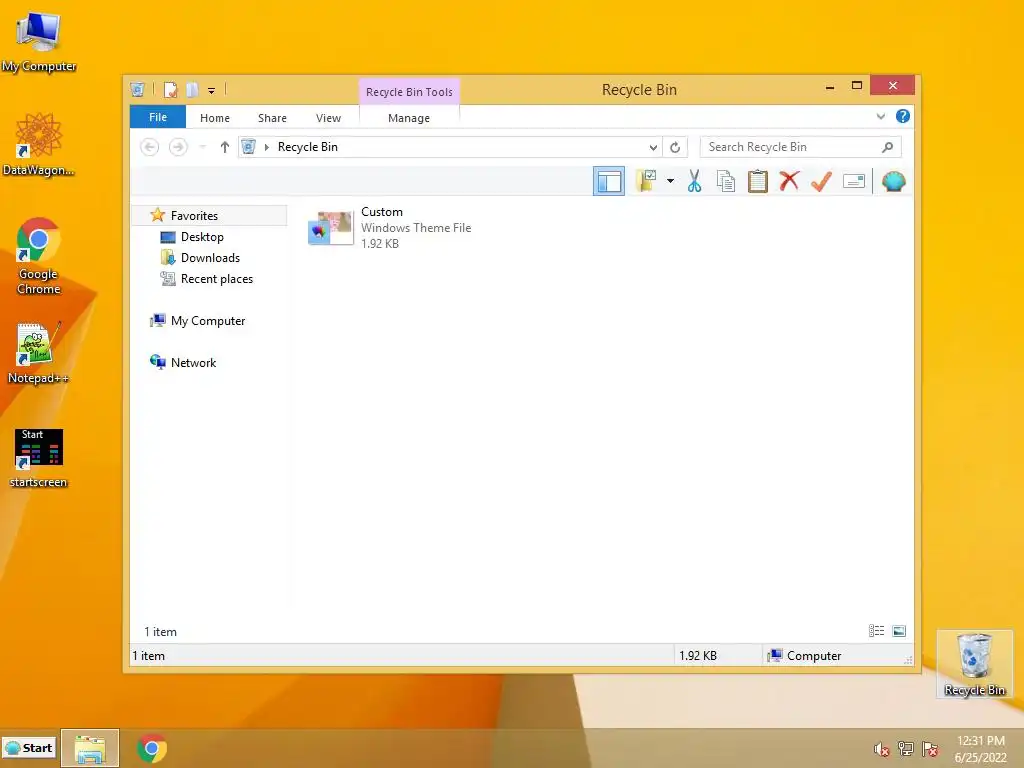This screenshot has width=1024, height=768.
Task: Expand the address bar history dropdown
Action: pos(653,148)
